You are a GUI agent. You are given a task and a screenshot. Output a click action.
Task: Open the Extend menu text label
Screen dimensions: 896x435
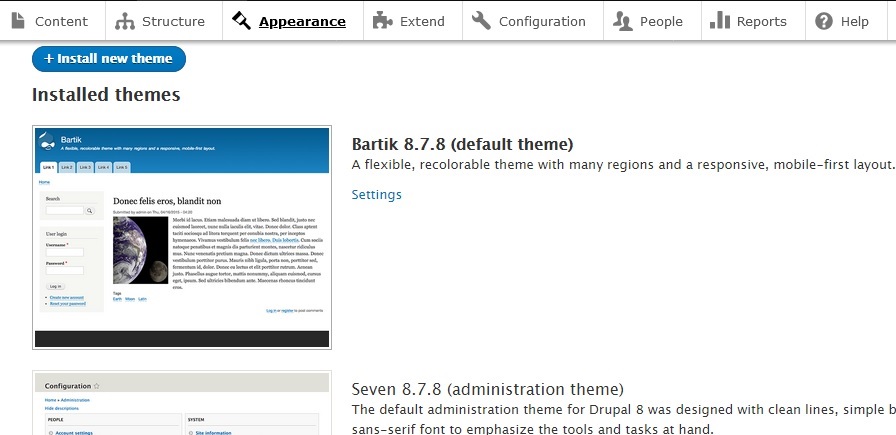[x=422, y=21]
